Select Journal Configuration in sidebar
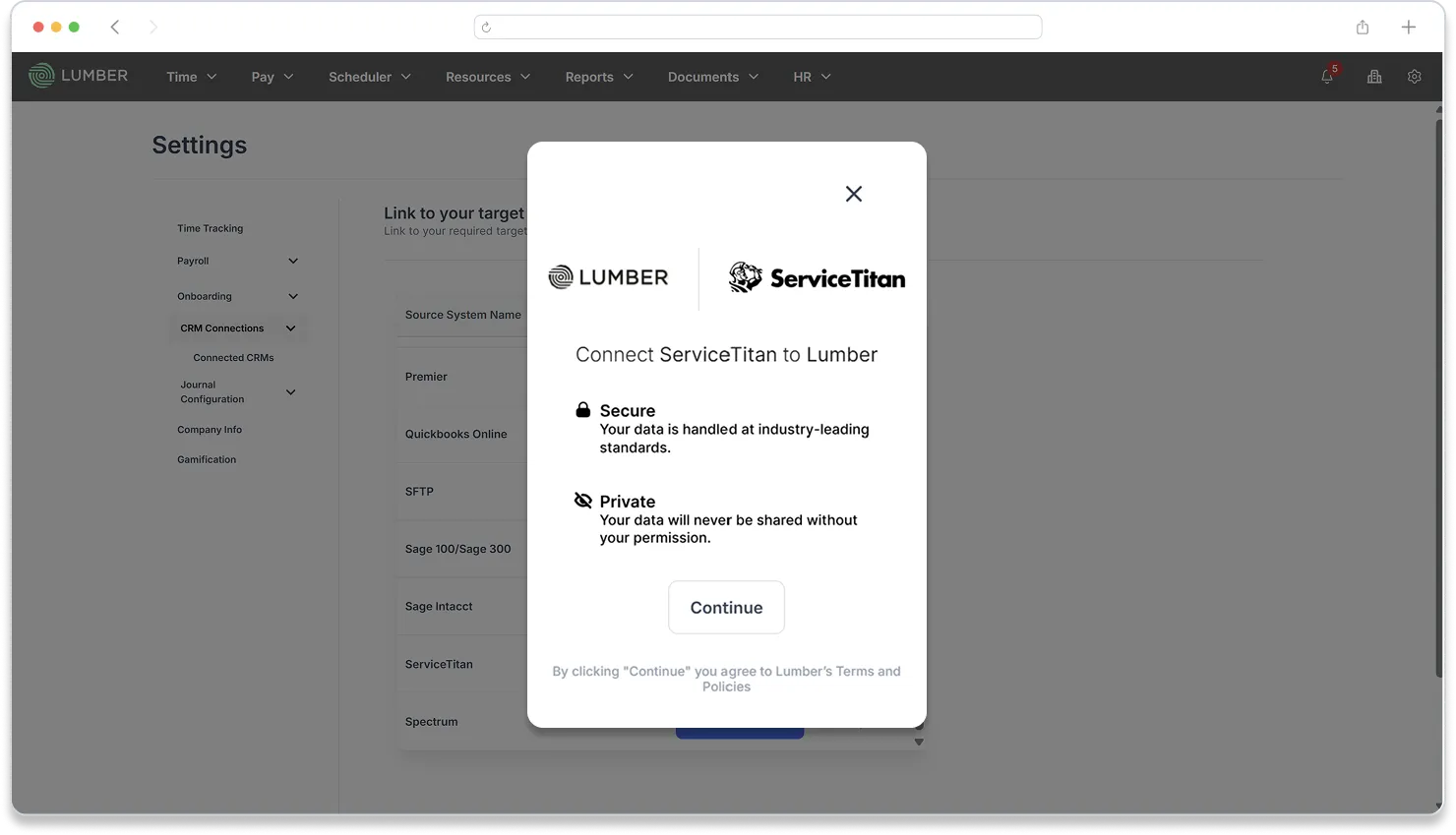1456x835 pixels. 212,392
